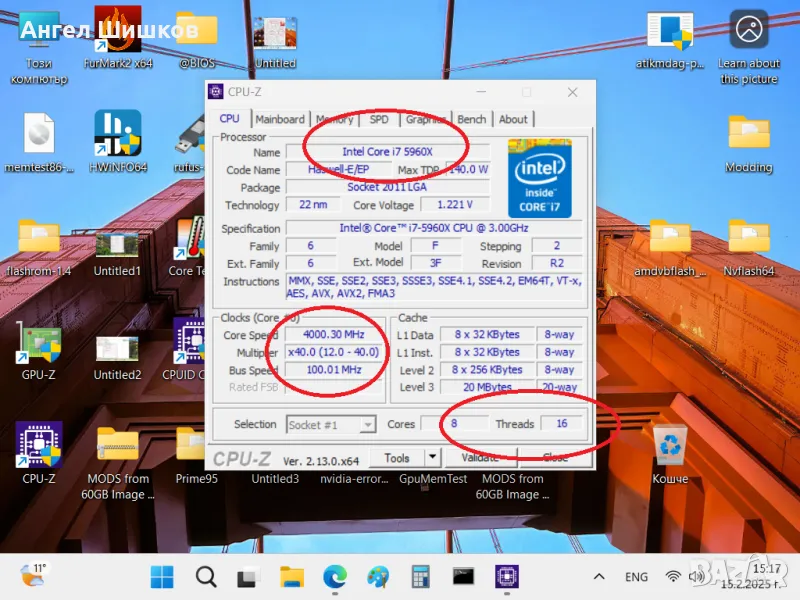The height and width of the screenshot is (600, 800).
Task: Open Microsoft Edge from the taskbar
Action: [335, 577]
